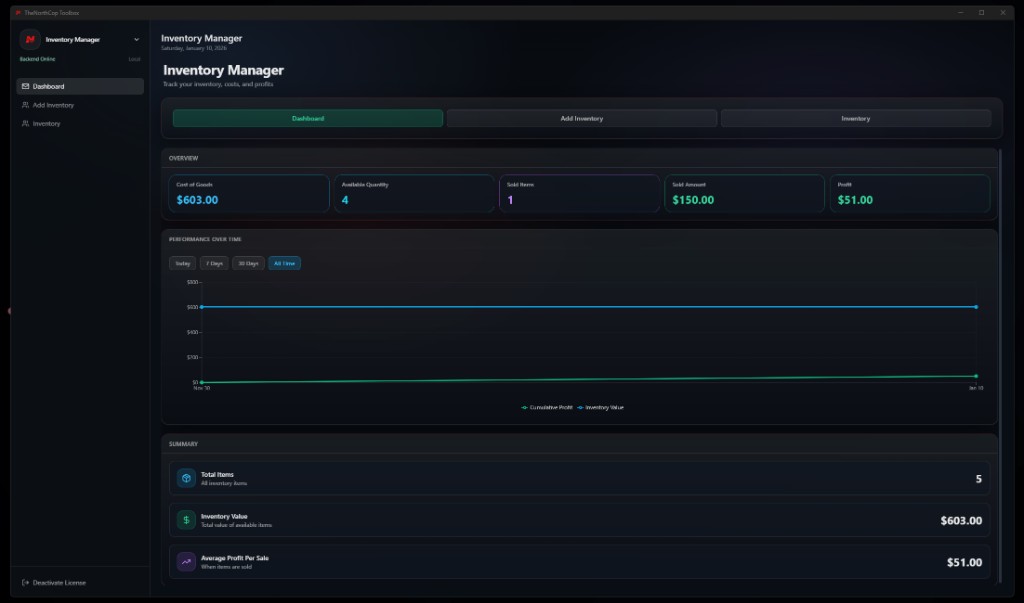The height and width of the screenshot is (603, 1024).
Task: Click the OVERVIEW section header
Action: (184, 158)
